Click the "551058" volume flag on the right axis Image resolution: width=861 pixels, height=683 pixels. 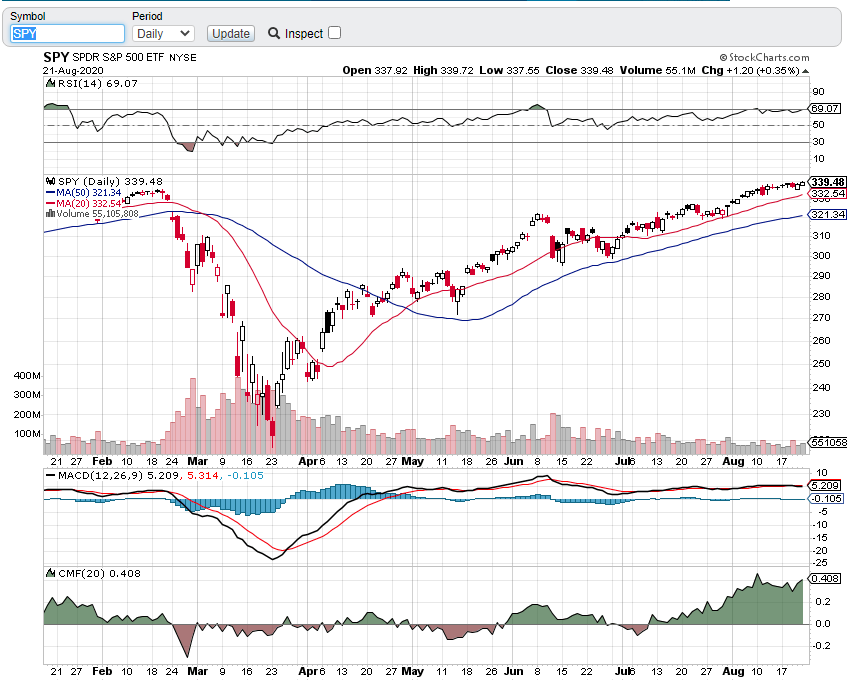coord(829,442)
